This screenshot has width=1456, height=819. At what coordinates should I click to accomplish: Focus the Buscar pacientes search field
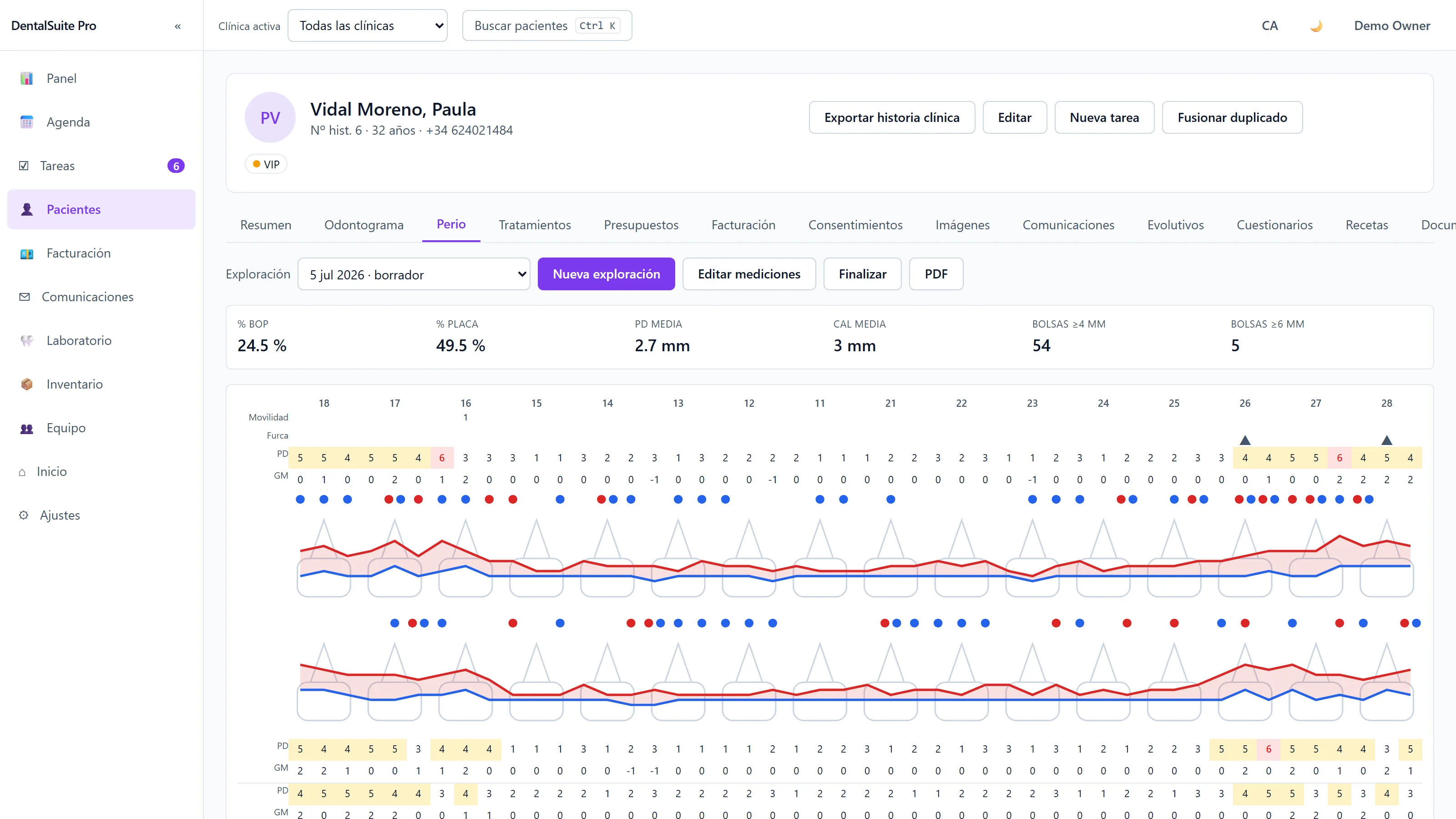(547, 25)
